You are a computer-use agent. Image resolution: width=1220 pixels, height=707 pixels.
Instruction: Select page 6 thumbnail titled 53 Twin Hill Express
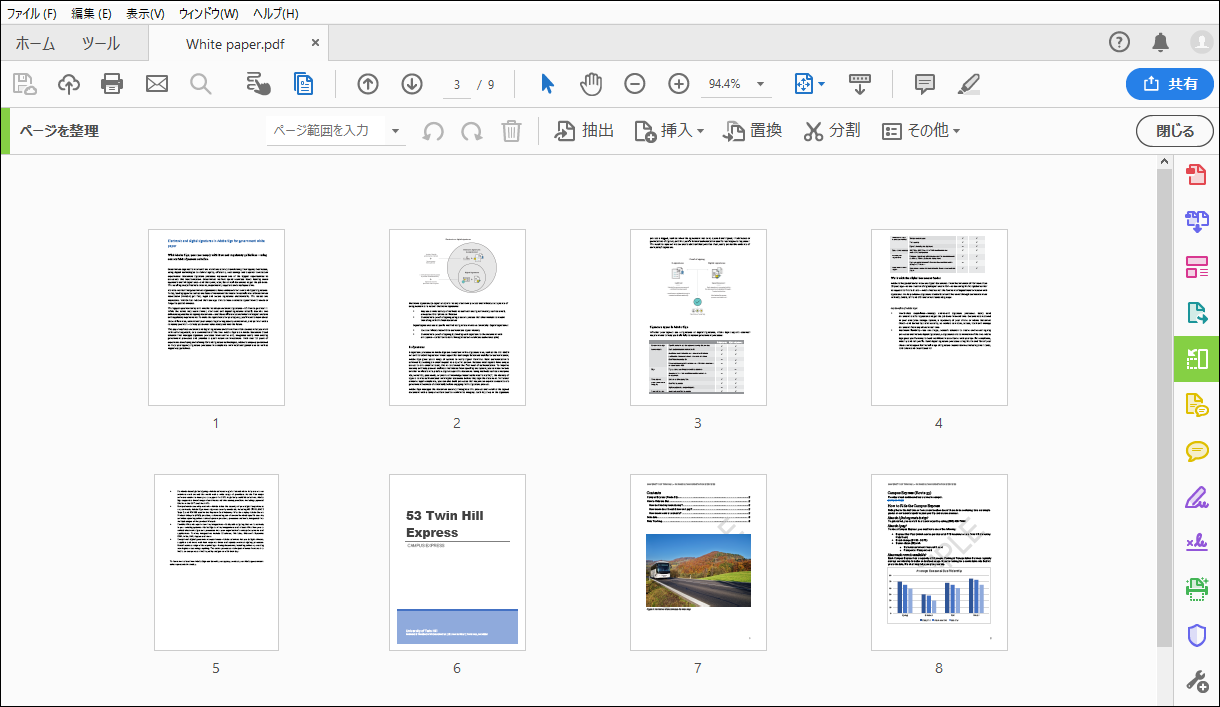pos(457,562)
